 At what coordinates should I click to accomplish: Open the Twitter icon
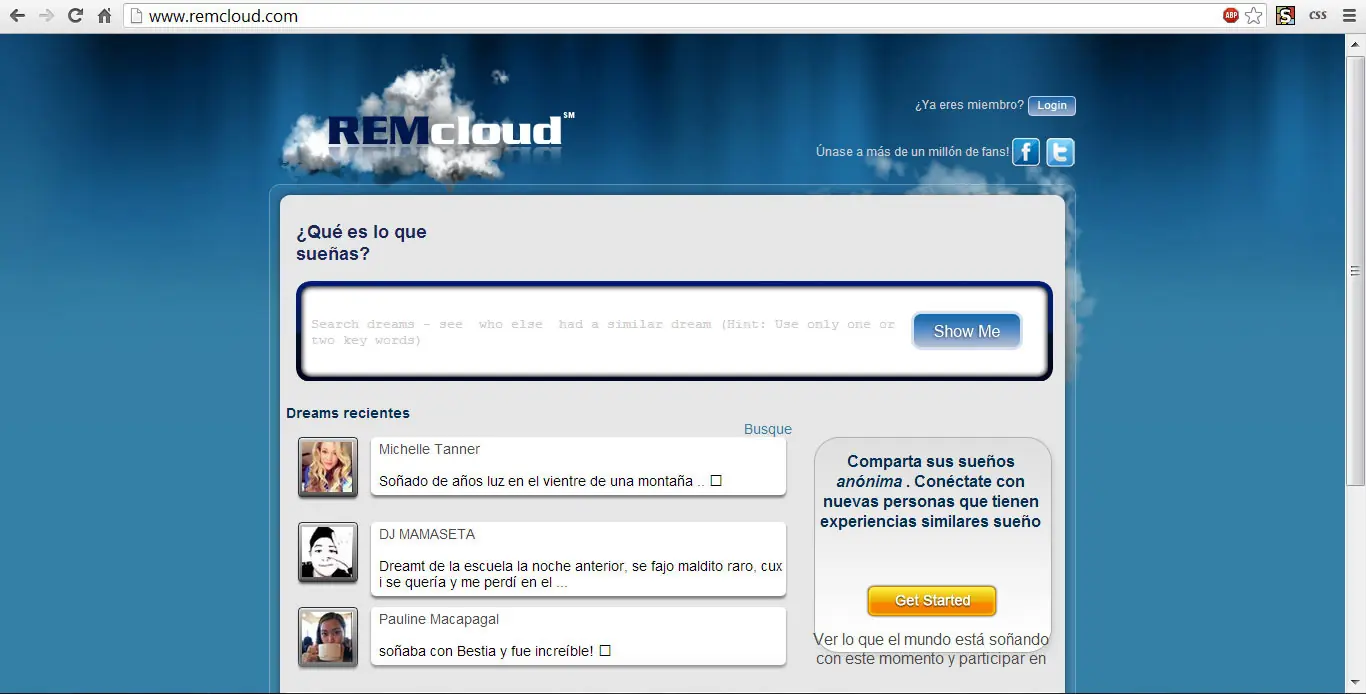click(1060, 152)
